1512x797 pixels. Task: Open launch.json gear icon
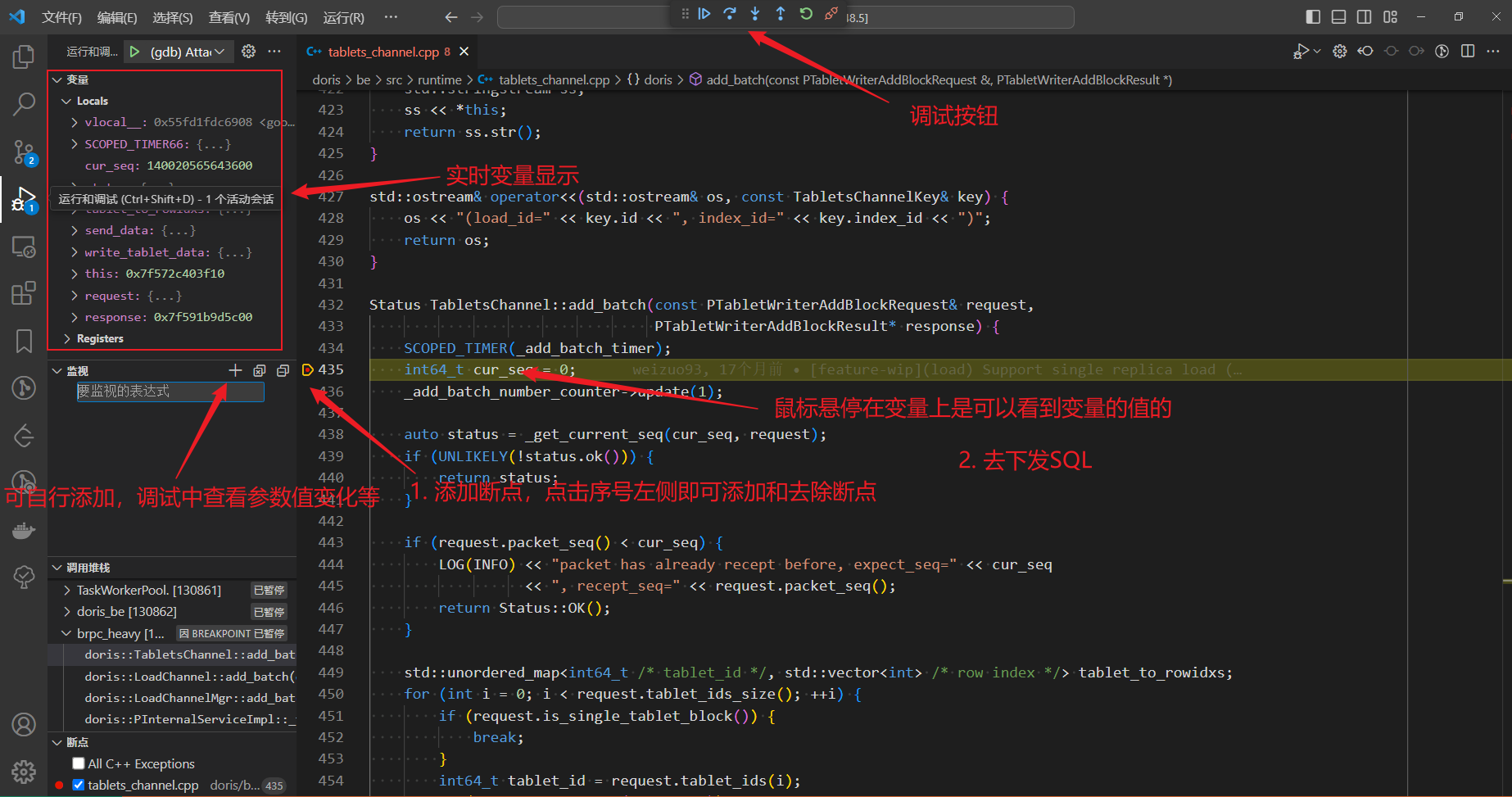click(249, 52)
